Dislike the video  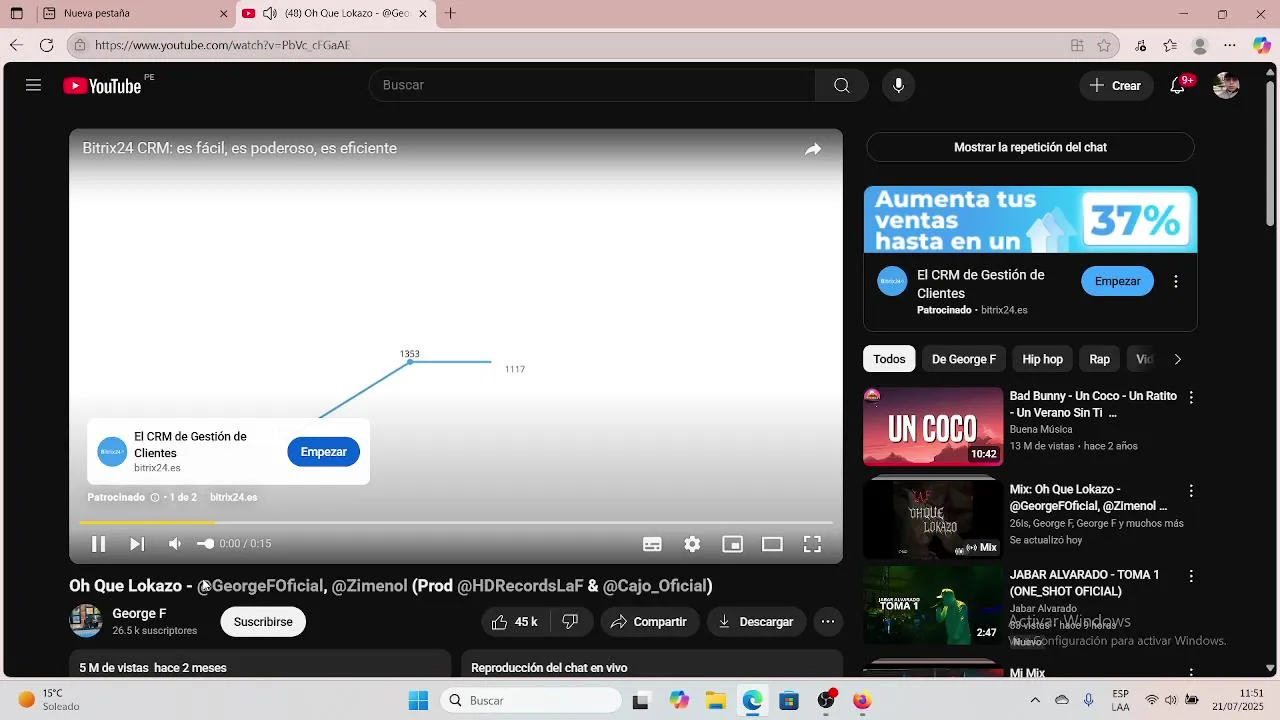point(570,622)
